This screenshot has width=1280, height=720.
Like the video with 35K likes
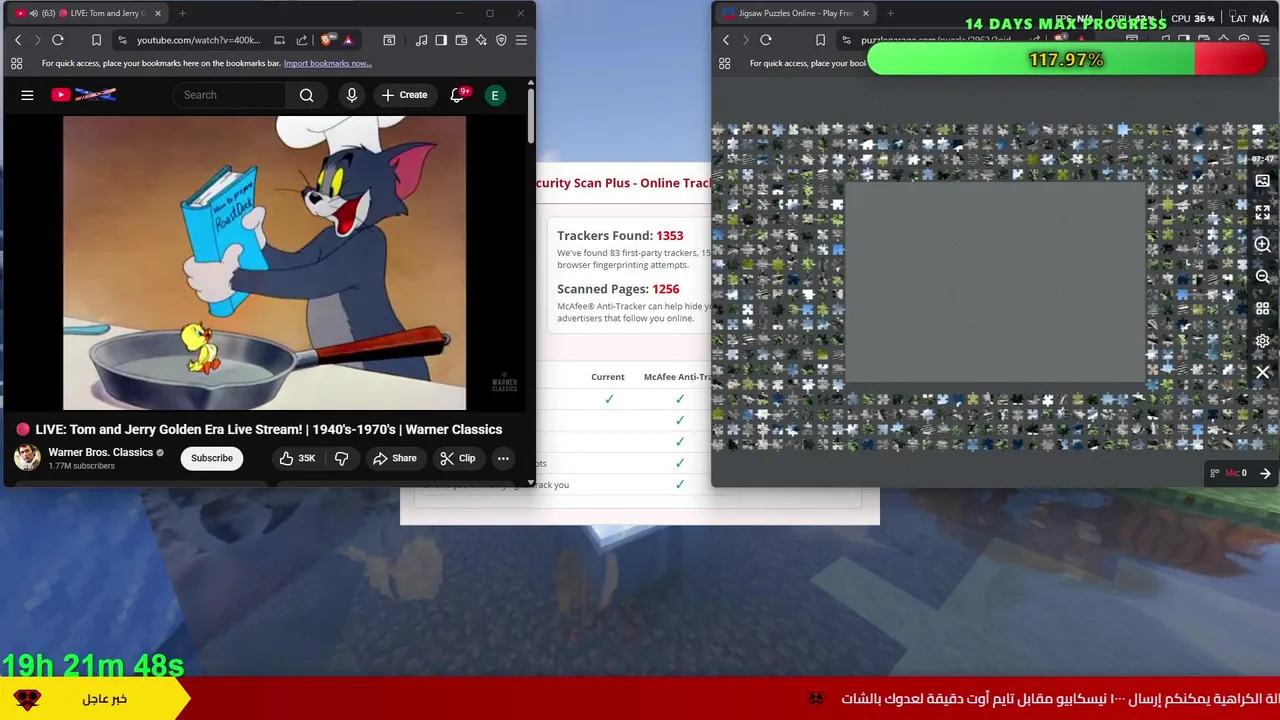coord(297,458)
